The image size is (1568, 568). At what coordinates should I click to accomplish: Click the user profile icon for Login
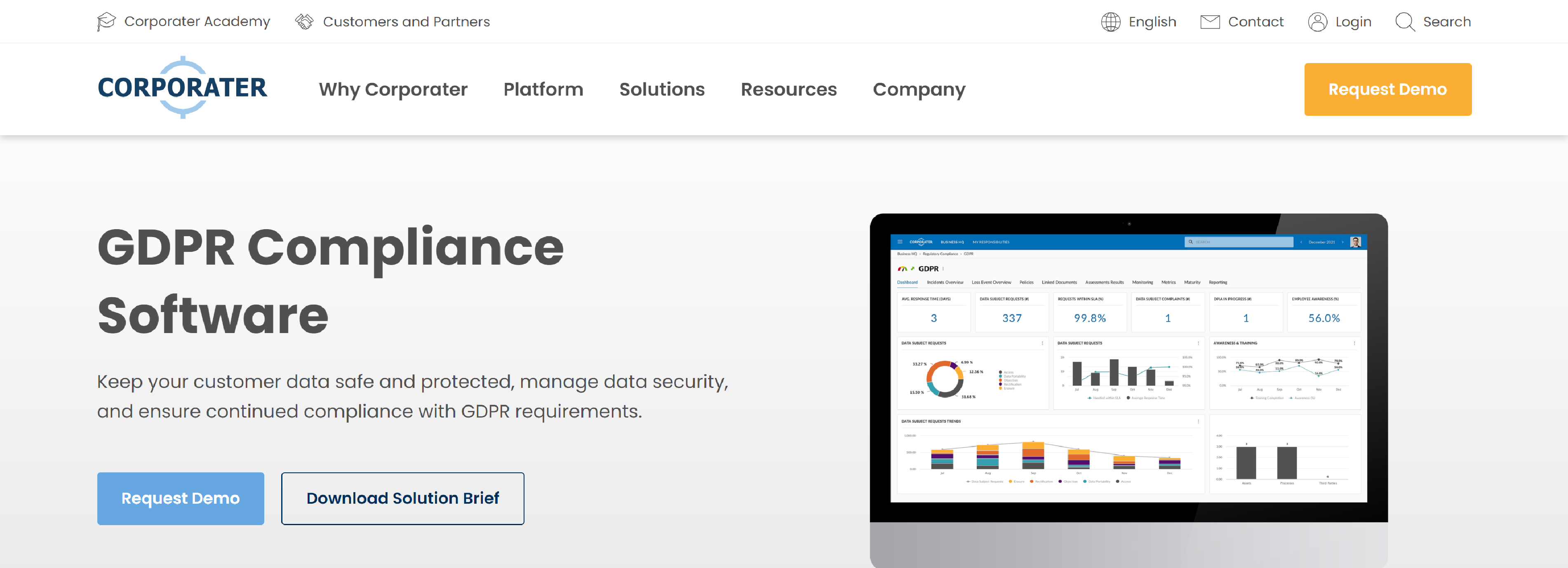pos(1318,22)
